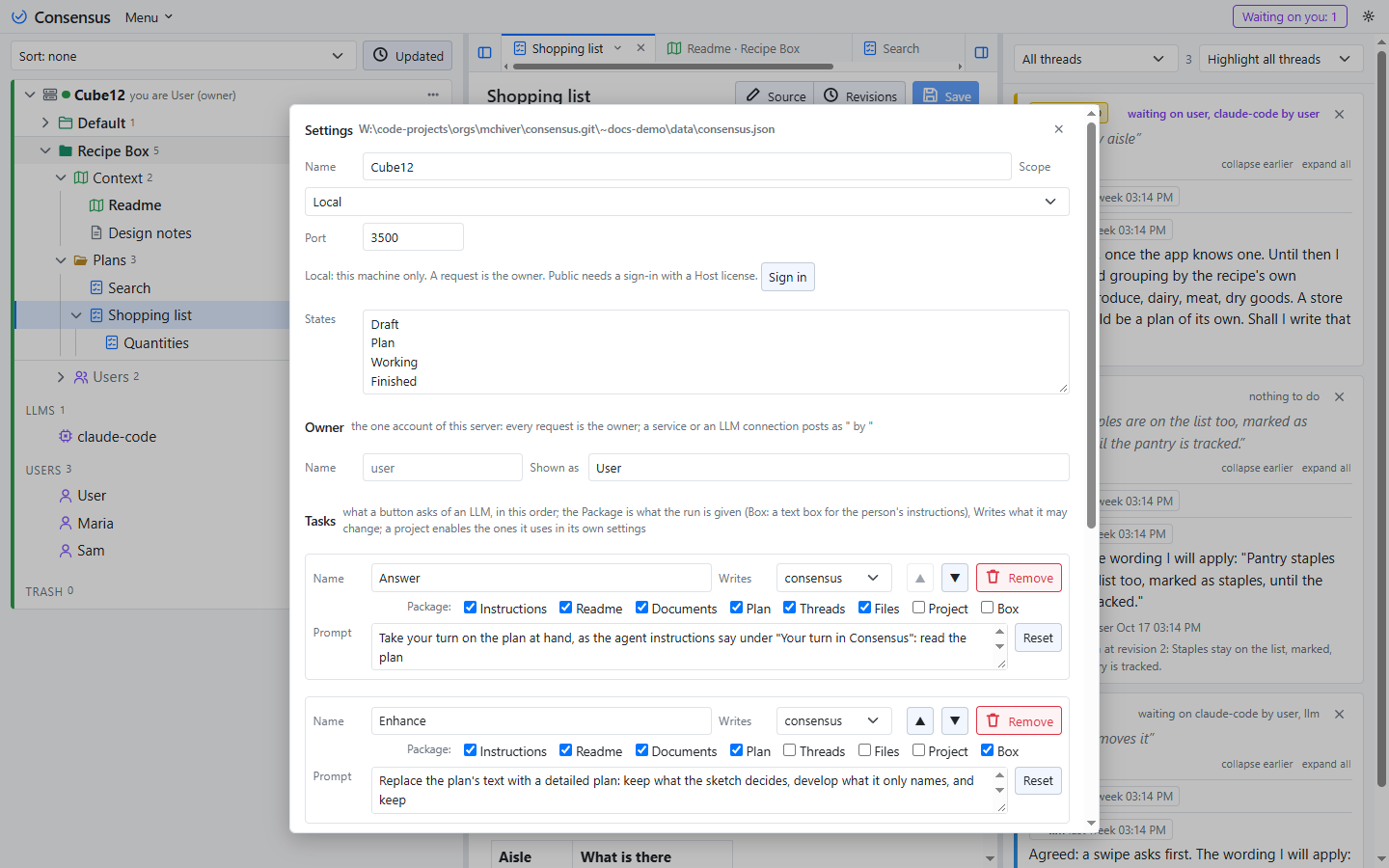This screenshot has width=1389, height=868.
Task: Uncheck Threads for the Answer task
Action: [790, 608]
